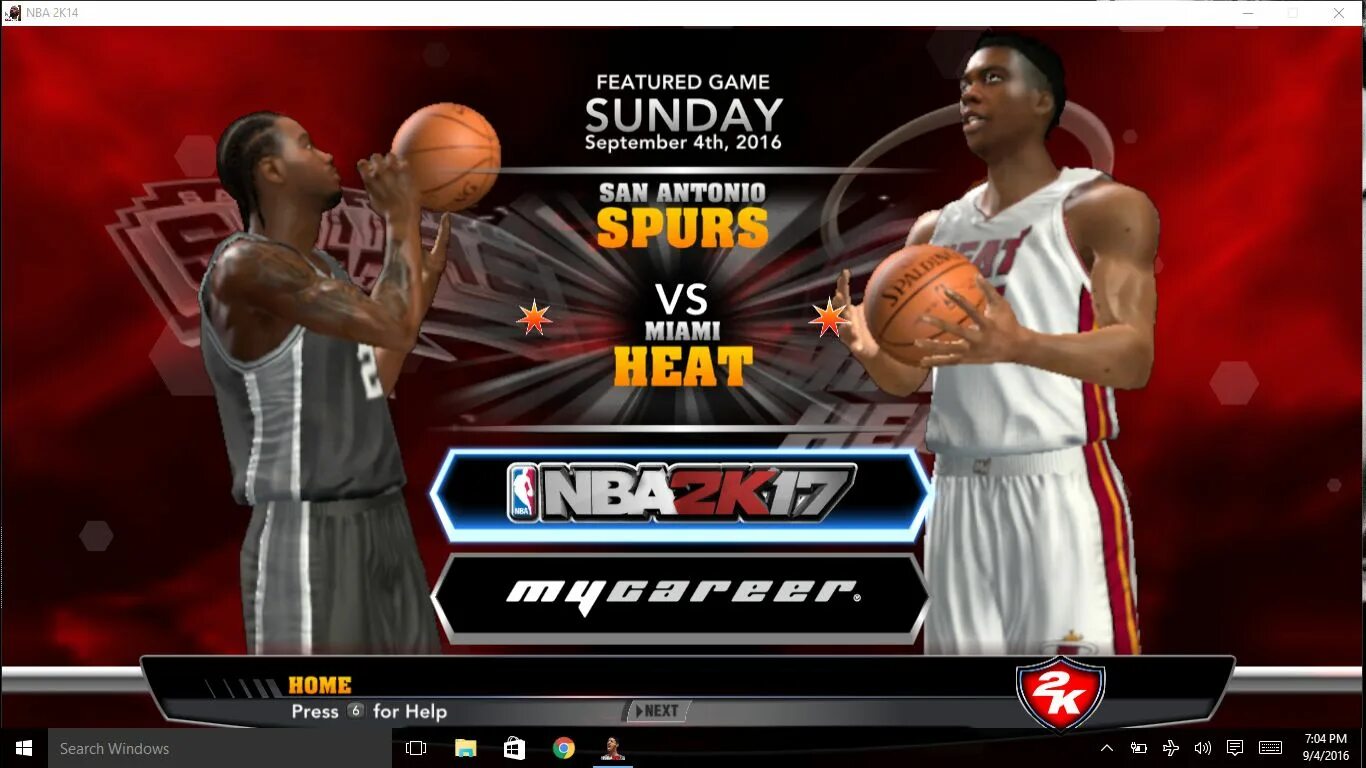Open the Windows Start menu
Viewport: 1366px width, 768px height.
pos(24,748)
